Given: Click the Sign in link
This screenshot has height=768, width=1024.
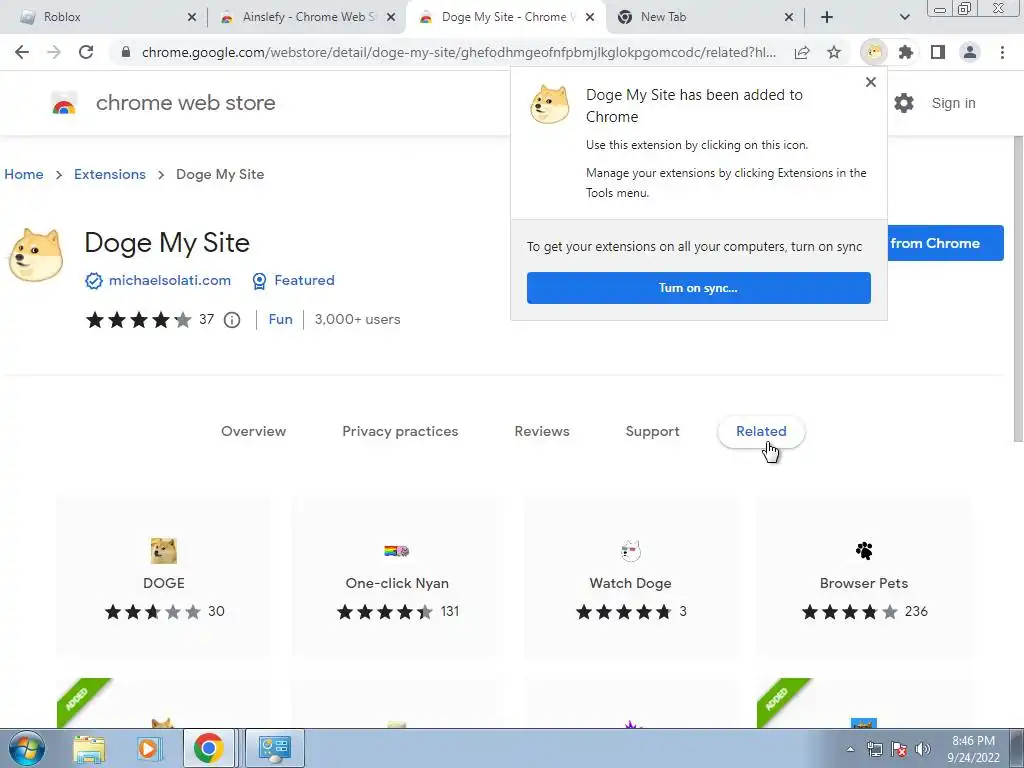Looking at the screenshot, I should pos(953,103).
